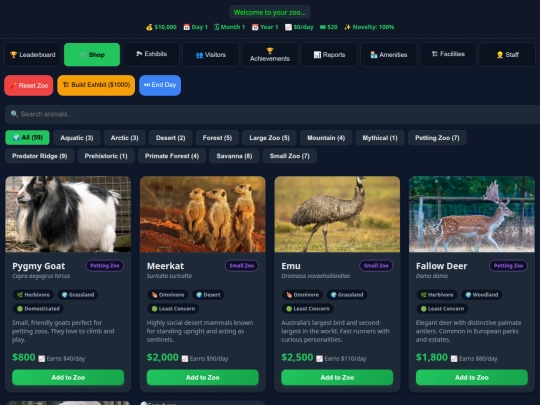540x405 pixels.
Task: Click Fallow Deer's Petting Zoo badge
Action: (x=508, y=266)
